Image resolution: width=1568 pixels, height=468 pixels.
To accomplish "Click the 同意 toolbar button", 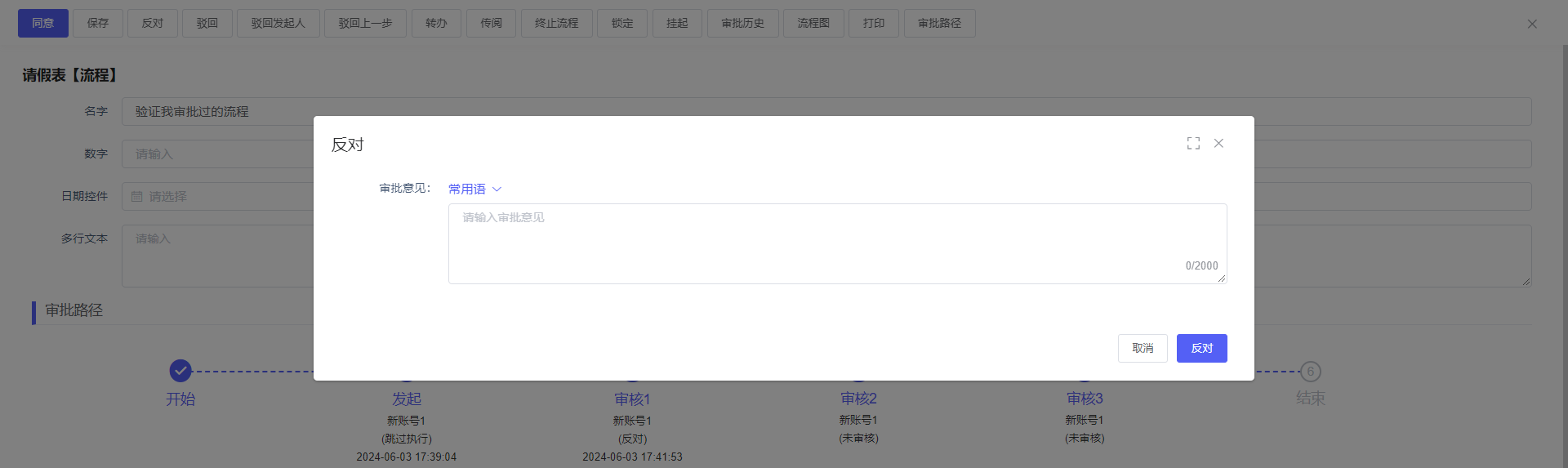I will [x=43, y=23].
